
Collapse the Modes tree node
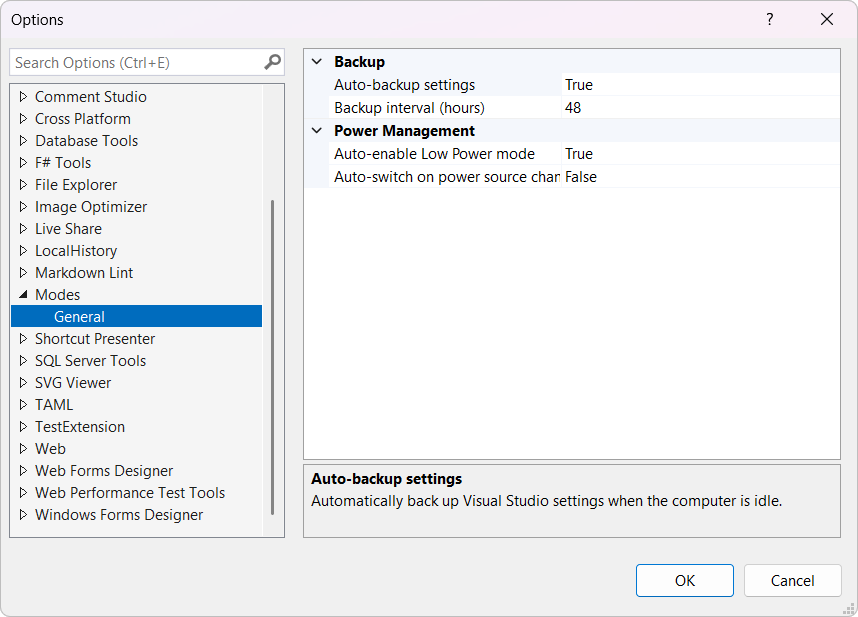point(23,295)
